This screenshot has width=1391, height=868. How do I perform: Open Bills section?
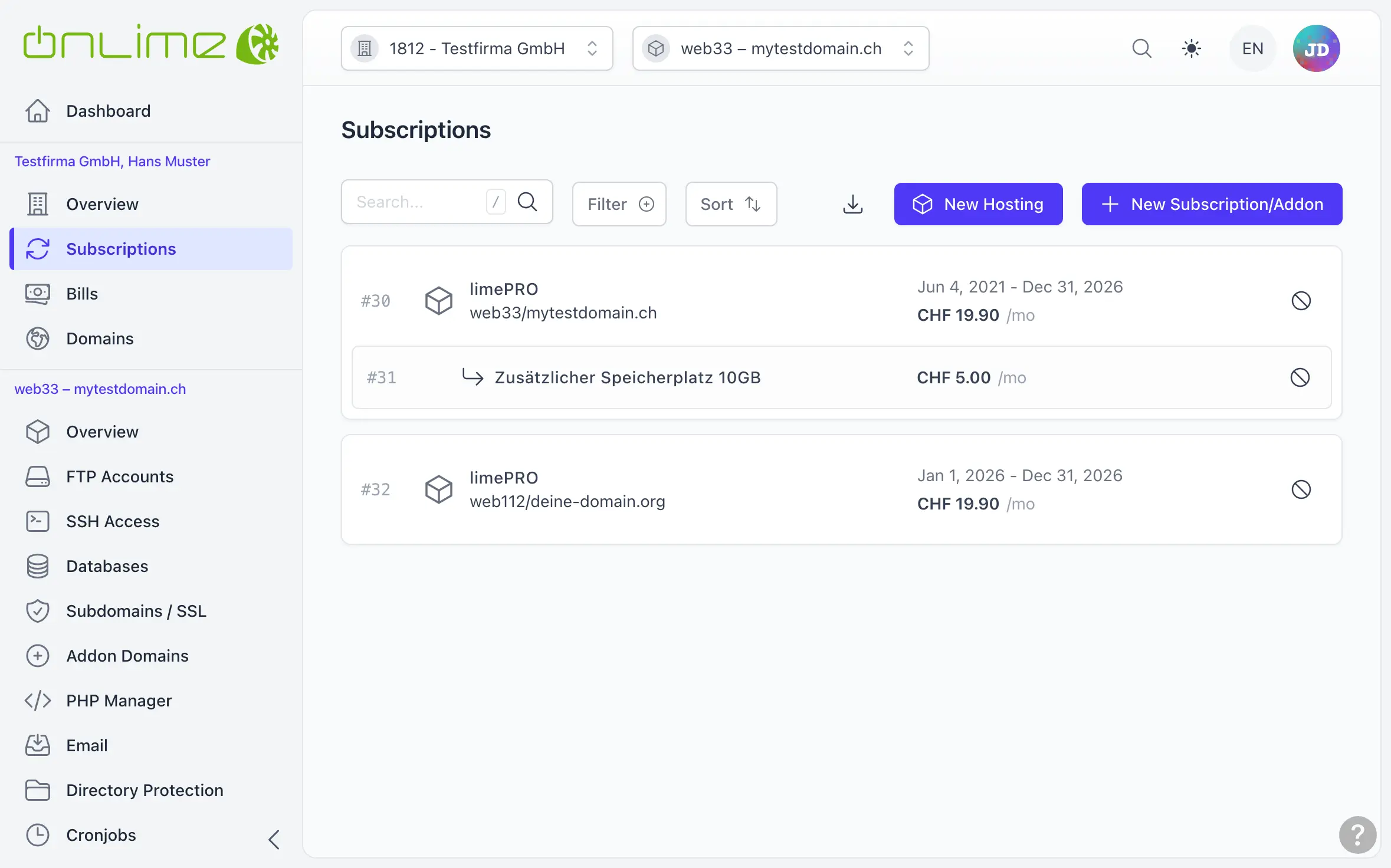[x=150, y=294]
